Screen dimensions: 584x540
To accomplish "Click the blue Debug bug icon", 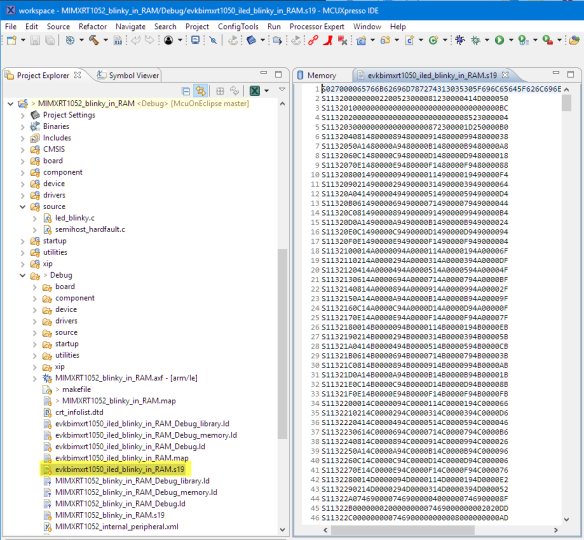I will (460, 40).
